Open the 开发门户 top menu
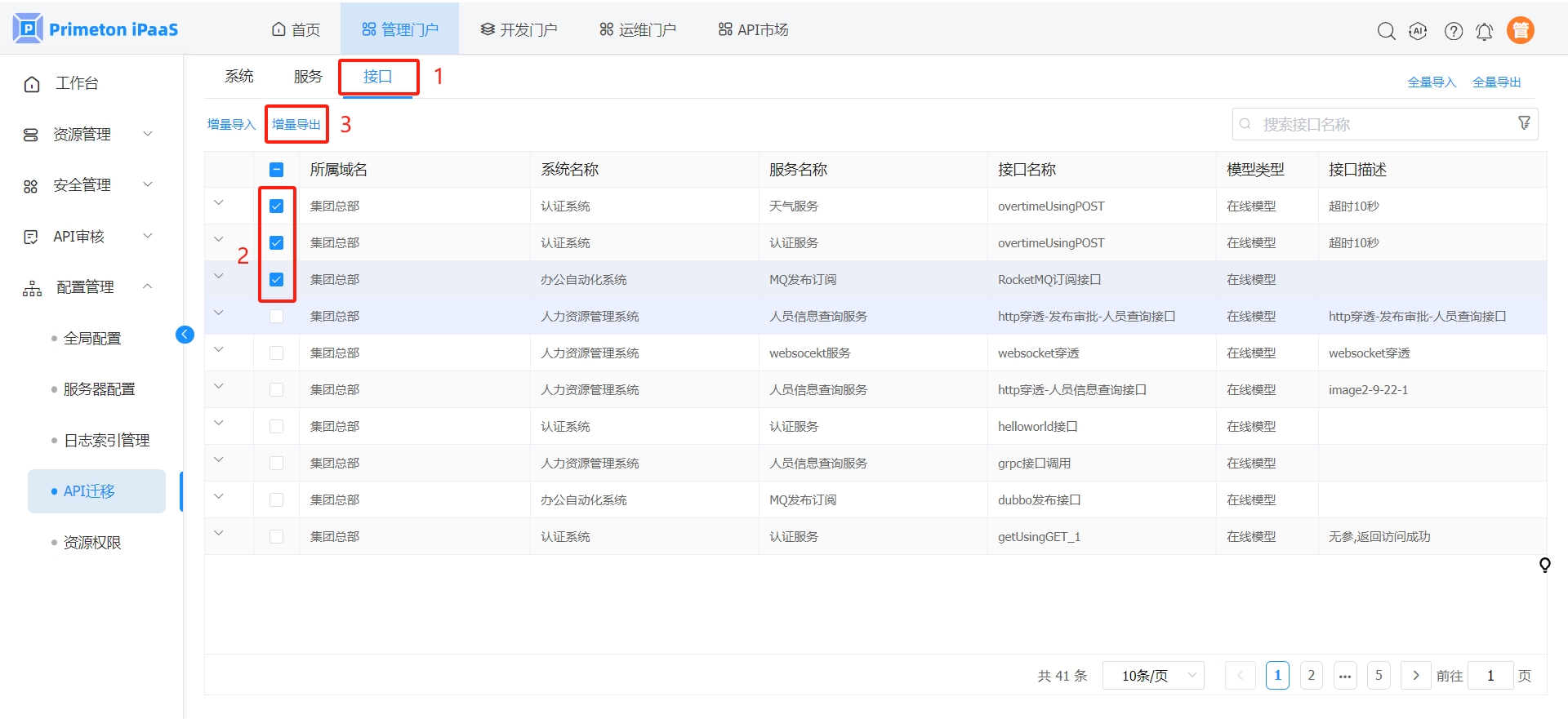This screenshot has width=1568, height=719. [x=519, y=29]
